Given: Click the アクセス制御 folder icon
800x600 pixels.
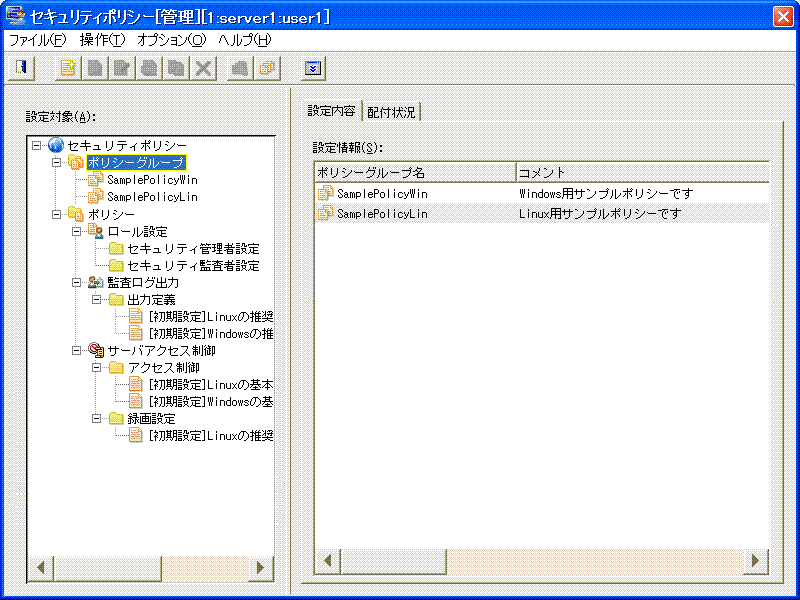Looking at the screenshot, I should point(116,367).
